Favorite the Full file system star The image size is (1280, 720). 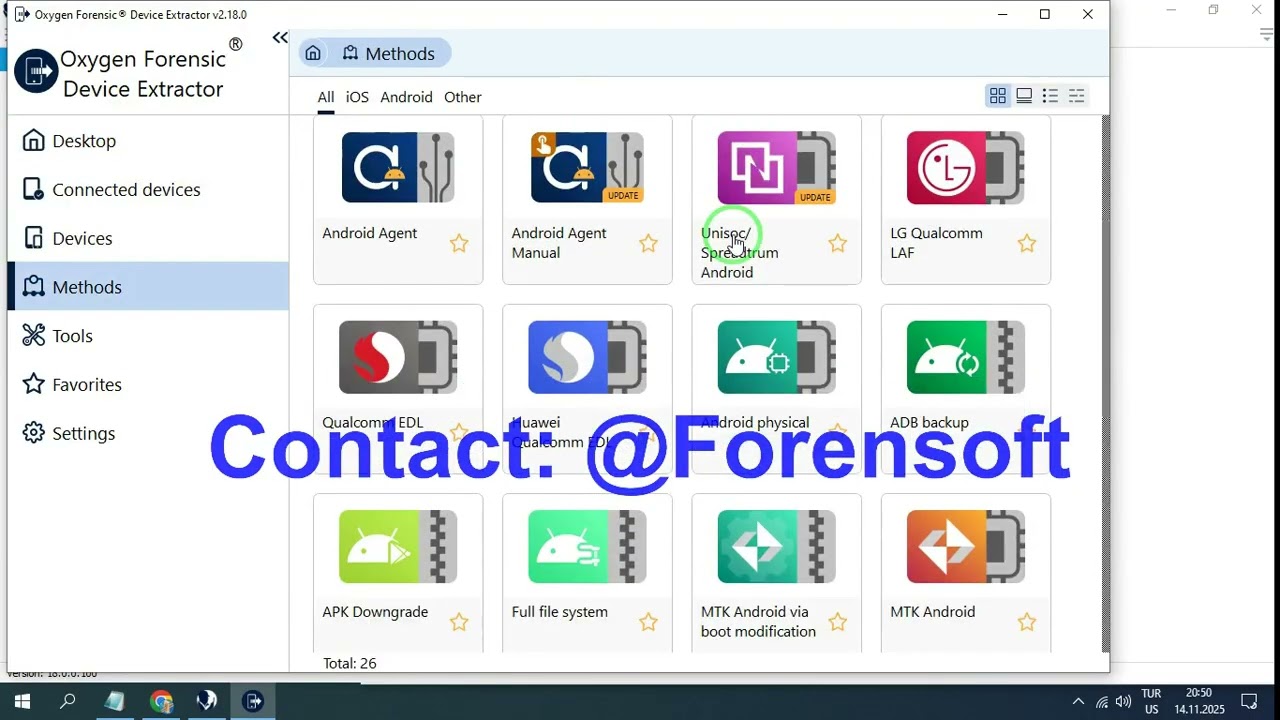pyautogui.click(x=648, y=622)
